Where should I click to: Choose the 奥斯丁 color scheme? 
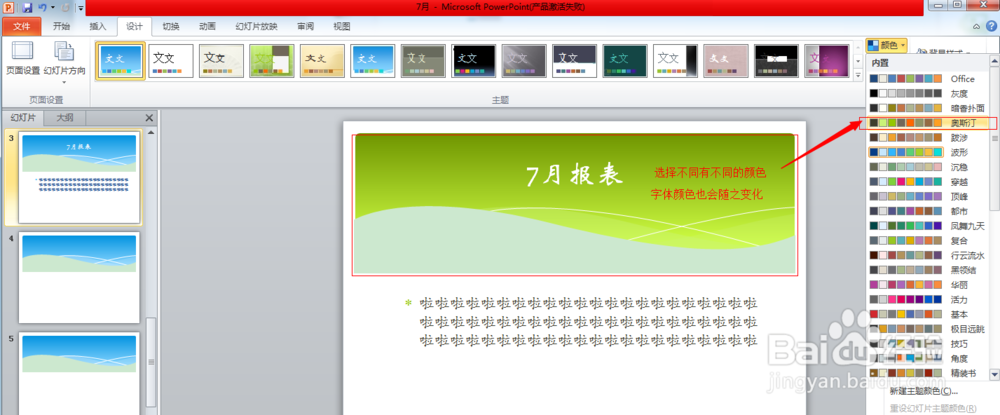(x=928, y=122)
